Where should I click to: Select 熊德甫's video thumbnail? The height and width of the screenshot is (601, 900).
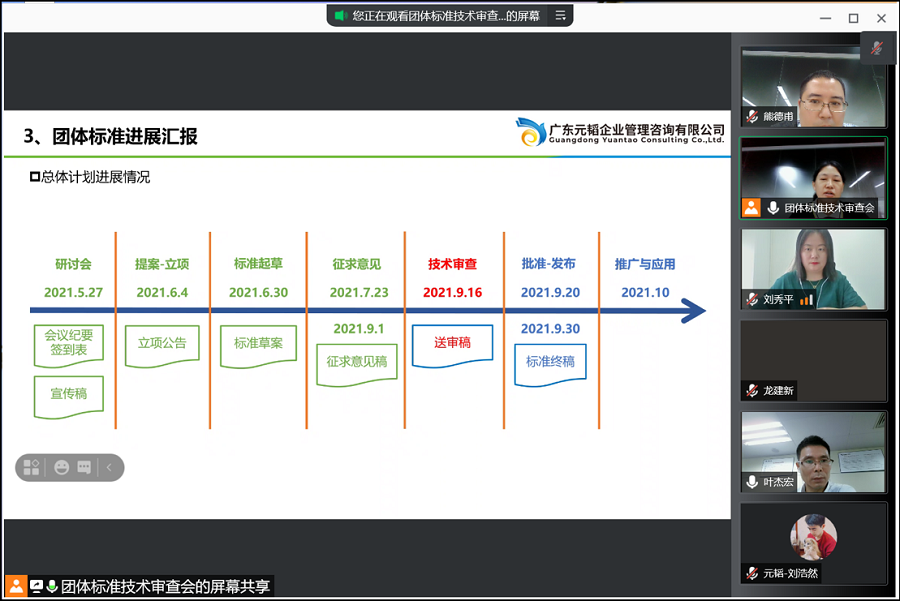[x=813, y=88]
